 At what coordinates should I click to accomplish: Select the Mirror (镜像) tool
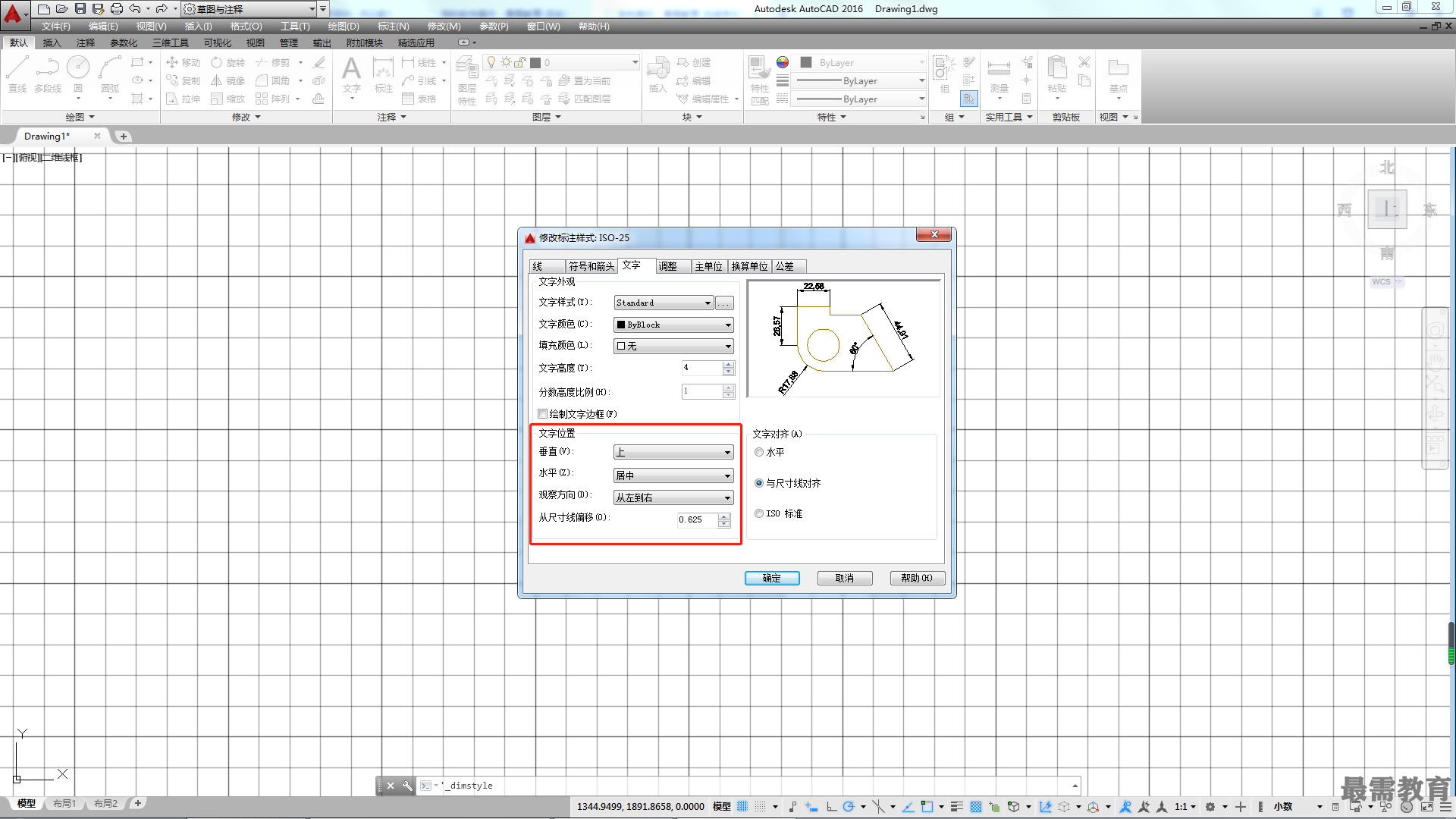[228, 80]
